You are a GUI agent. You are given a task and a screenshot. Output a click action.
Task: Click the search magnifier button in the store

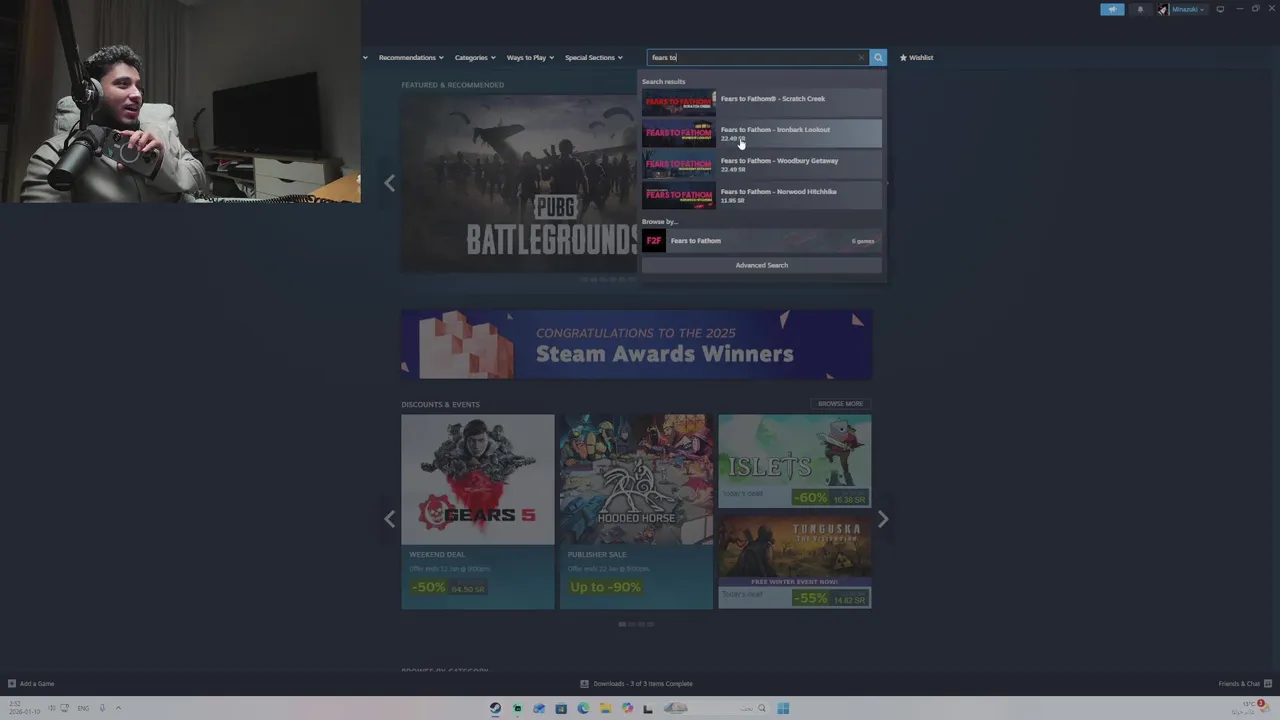coord(878,57)
